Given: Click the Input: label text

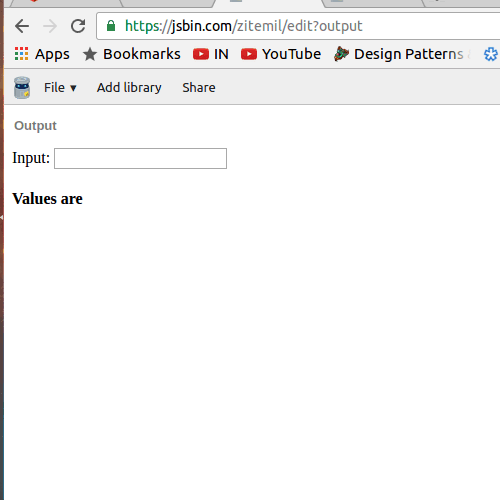Looking at the screenshot, I should pyautogui.click(x=31, y=158).
